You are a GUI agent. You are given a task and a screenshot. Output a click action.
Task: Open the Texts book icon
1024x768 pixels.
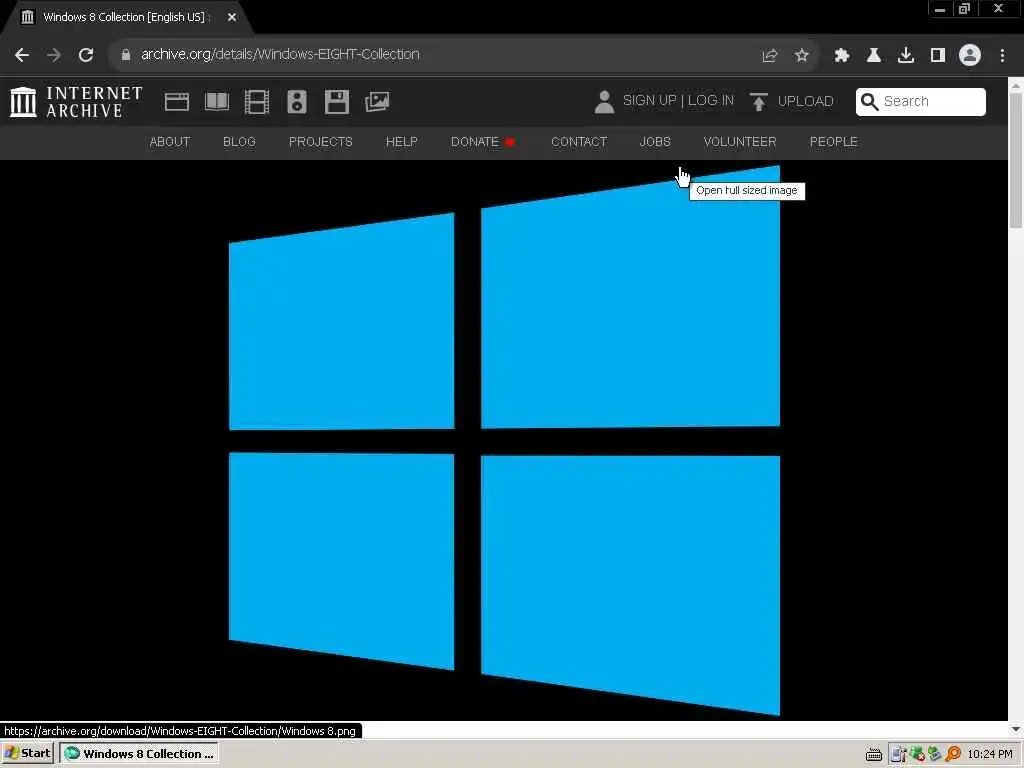[x=217, y=102]
